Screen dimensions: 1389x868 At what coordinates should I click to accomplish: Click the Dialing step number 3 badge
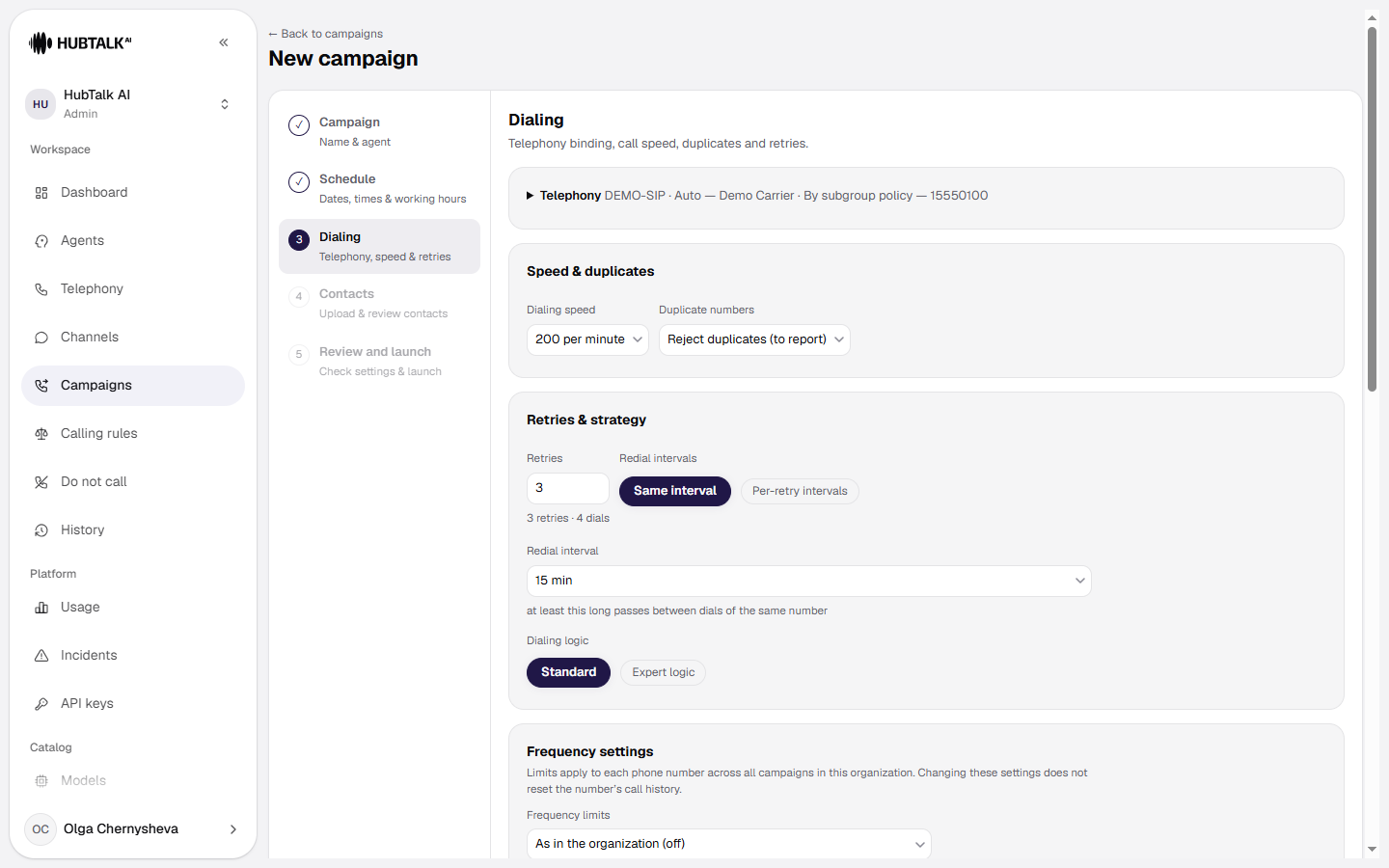point(299,240)
